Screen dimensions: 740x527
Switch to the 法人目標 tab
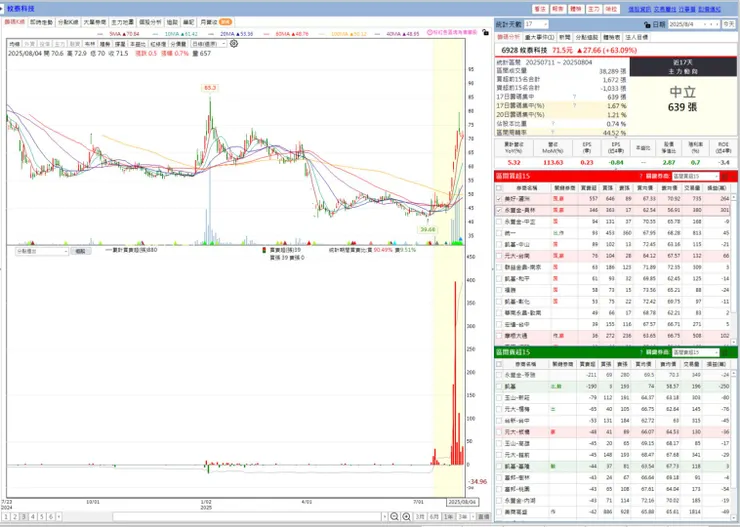click(x=637, y=37)
